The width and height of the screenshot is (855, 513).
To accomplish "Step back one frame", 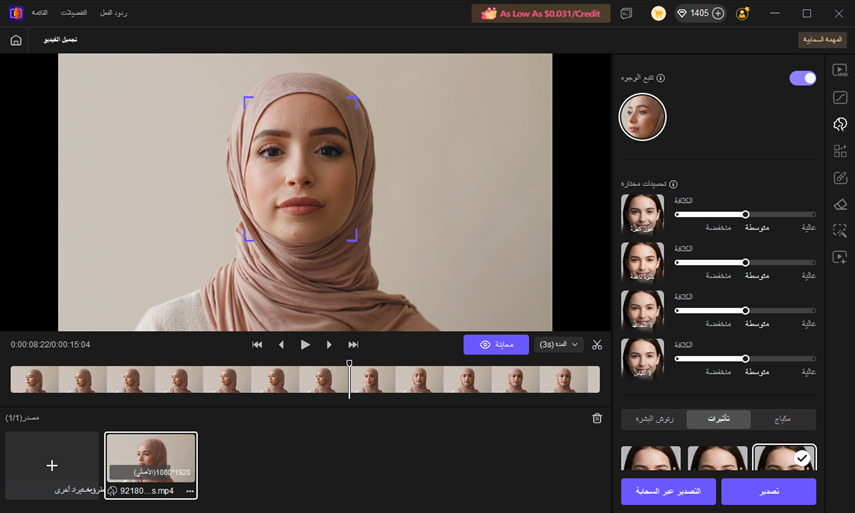I will pos(281,345).
